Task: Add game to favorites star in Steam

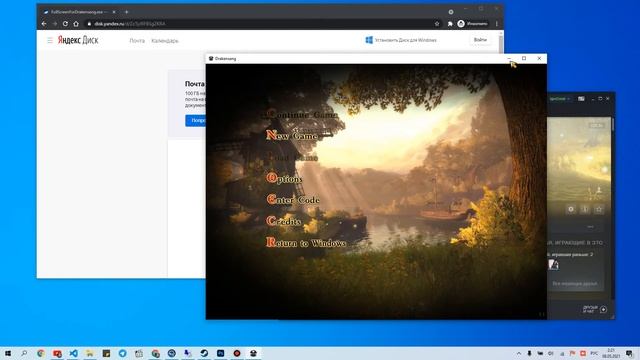Action: [x=599, y=209]
